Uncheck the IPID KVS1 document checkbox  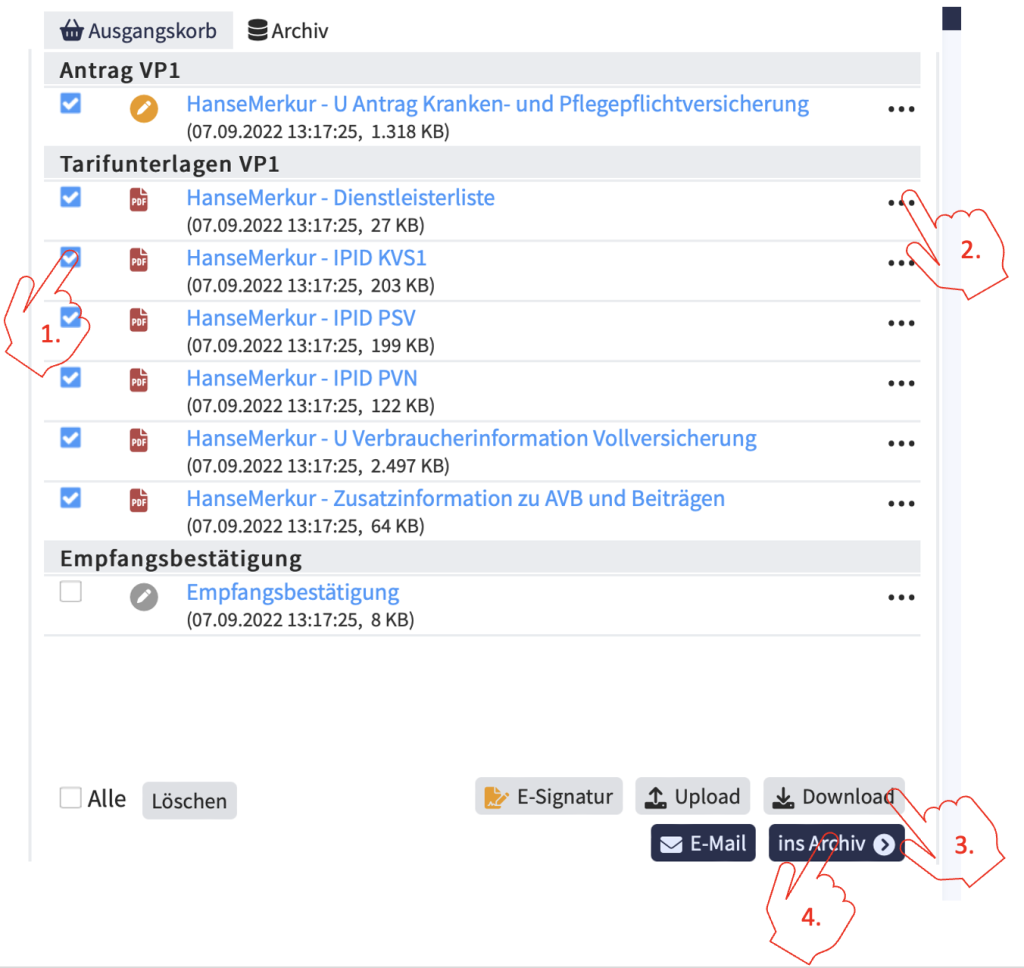pos(71,257)
